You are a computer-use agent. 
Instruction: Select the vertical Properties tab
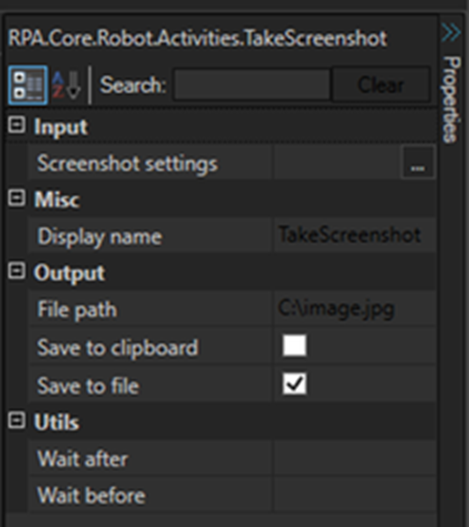pos(451,99)
